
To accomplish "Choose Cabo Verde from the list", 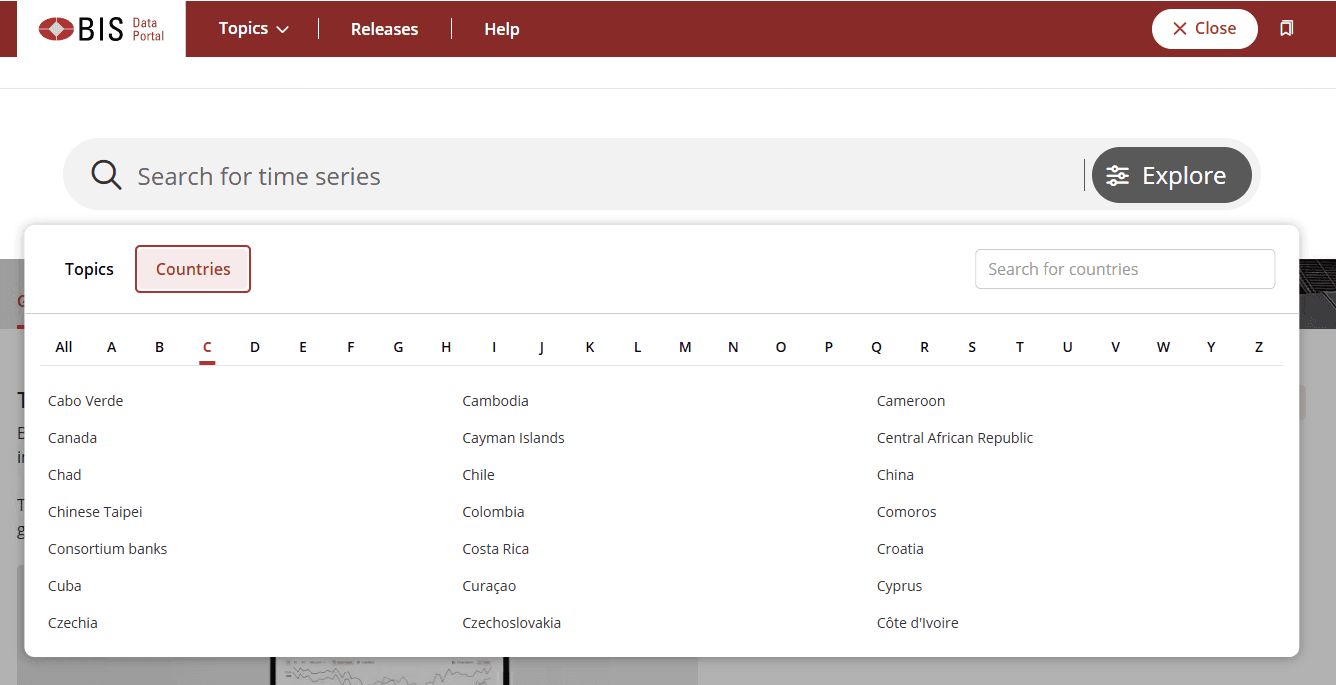I will click(x=86, y=401).
